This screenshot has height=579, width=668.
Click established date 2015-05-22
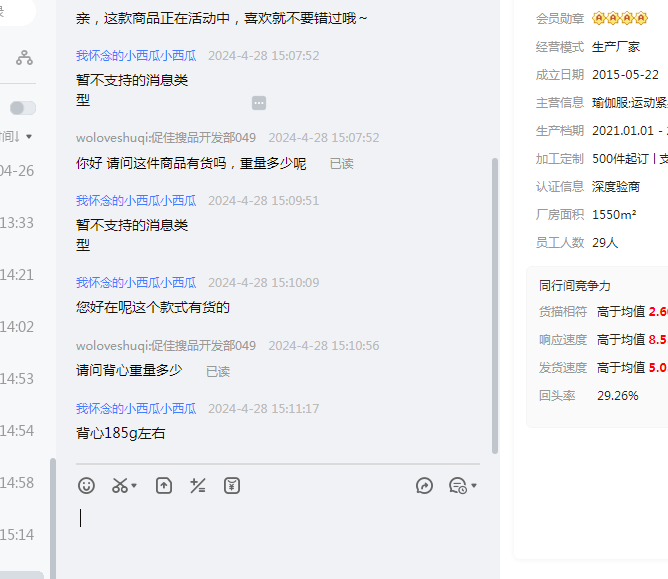tap(625, 75)
